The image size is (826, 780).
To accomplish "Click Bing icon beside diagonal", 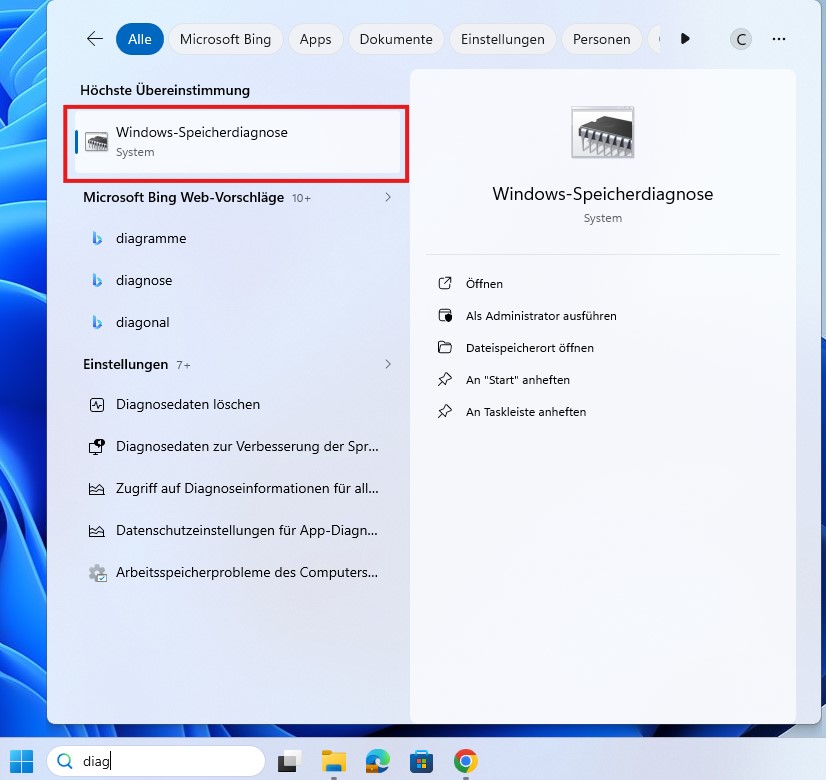I will (x=97, y=322).
